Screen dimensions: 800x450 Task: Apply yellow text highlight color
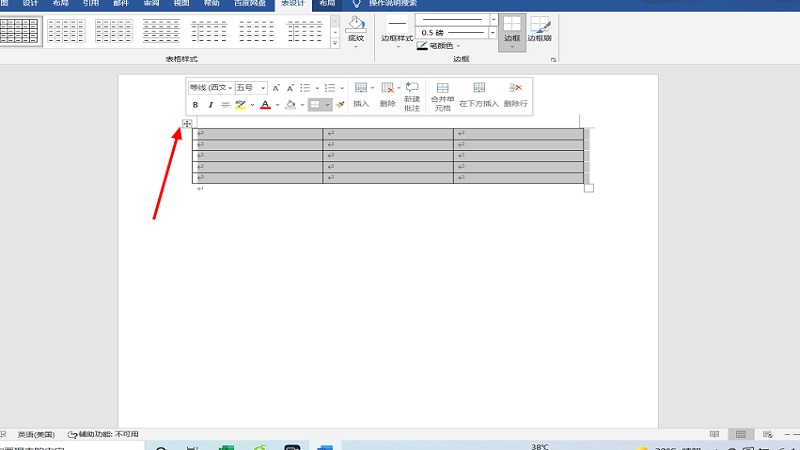click(x=240, y=105)
